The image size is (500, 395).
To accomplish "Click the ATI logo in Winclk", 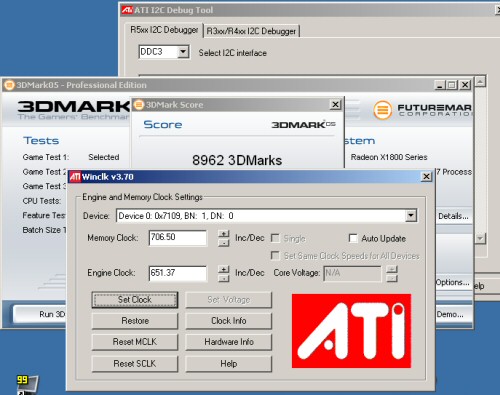I will pyautogui.click(x=351, y=331).
